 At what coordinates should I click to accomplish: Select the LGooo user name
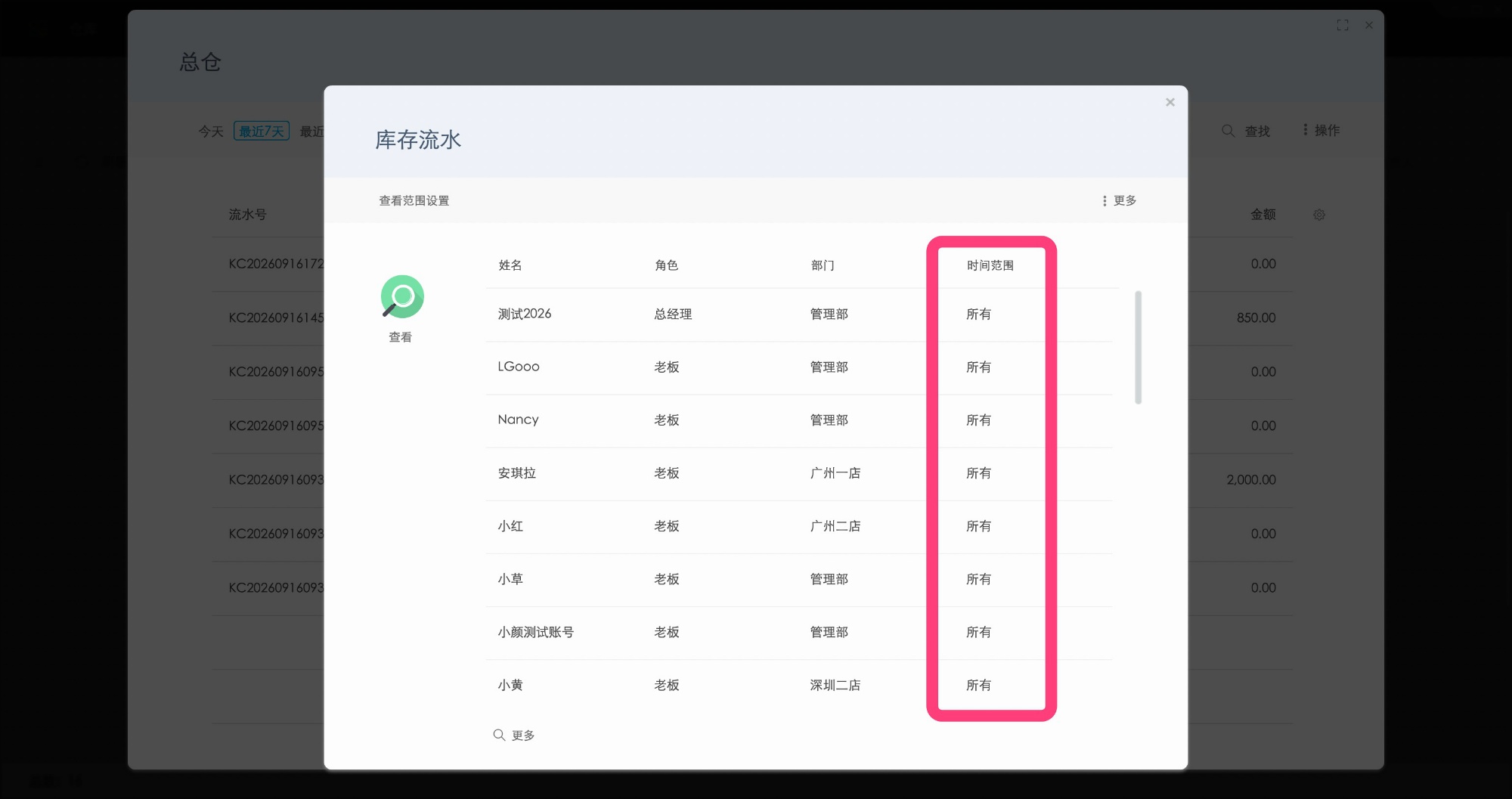(x=519, y=367)
